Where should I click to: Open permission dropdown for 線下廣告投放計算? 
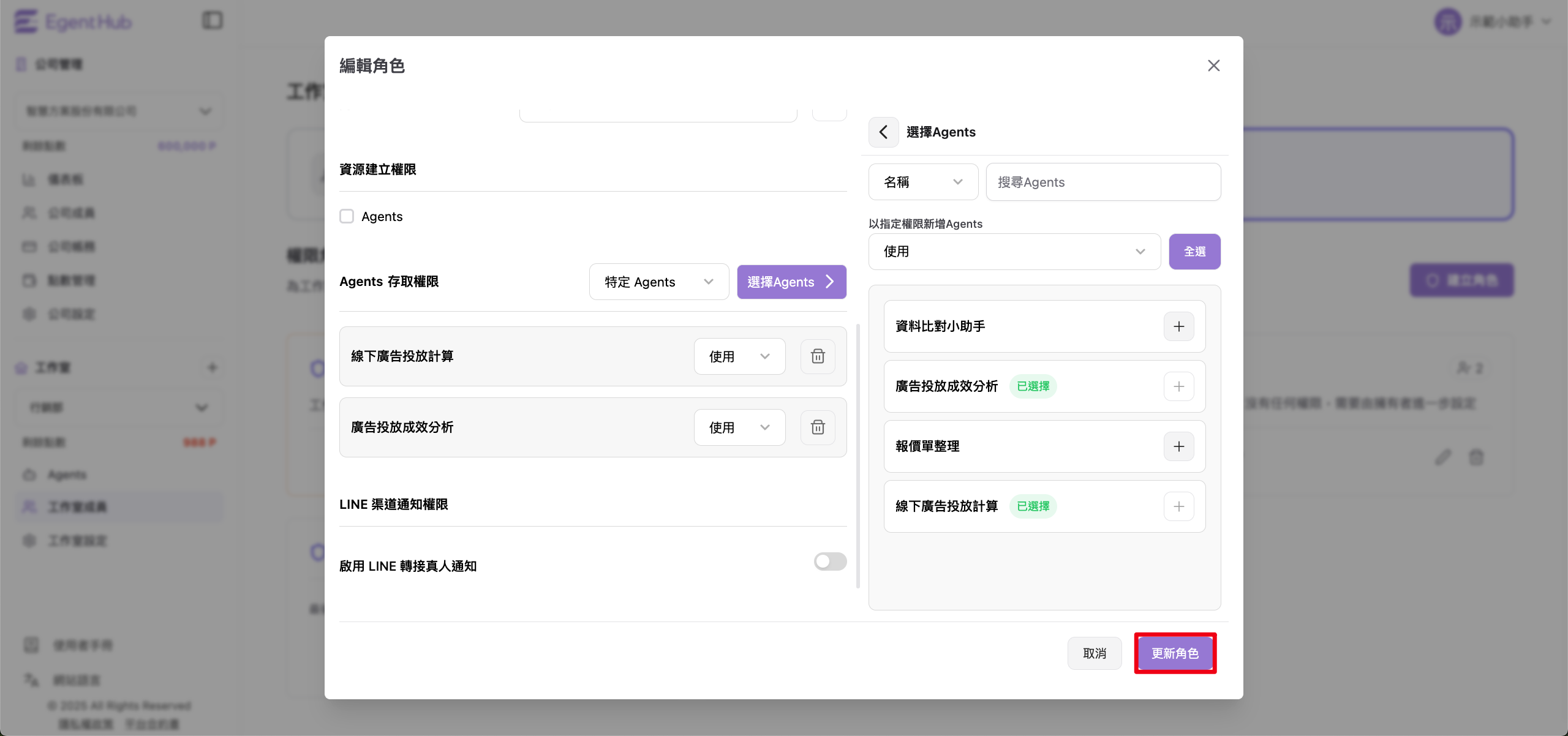tap(739, 356)
